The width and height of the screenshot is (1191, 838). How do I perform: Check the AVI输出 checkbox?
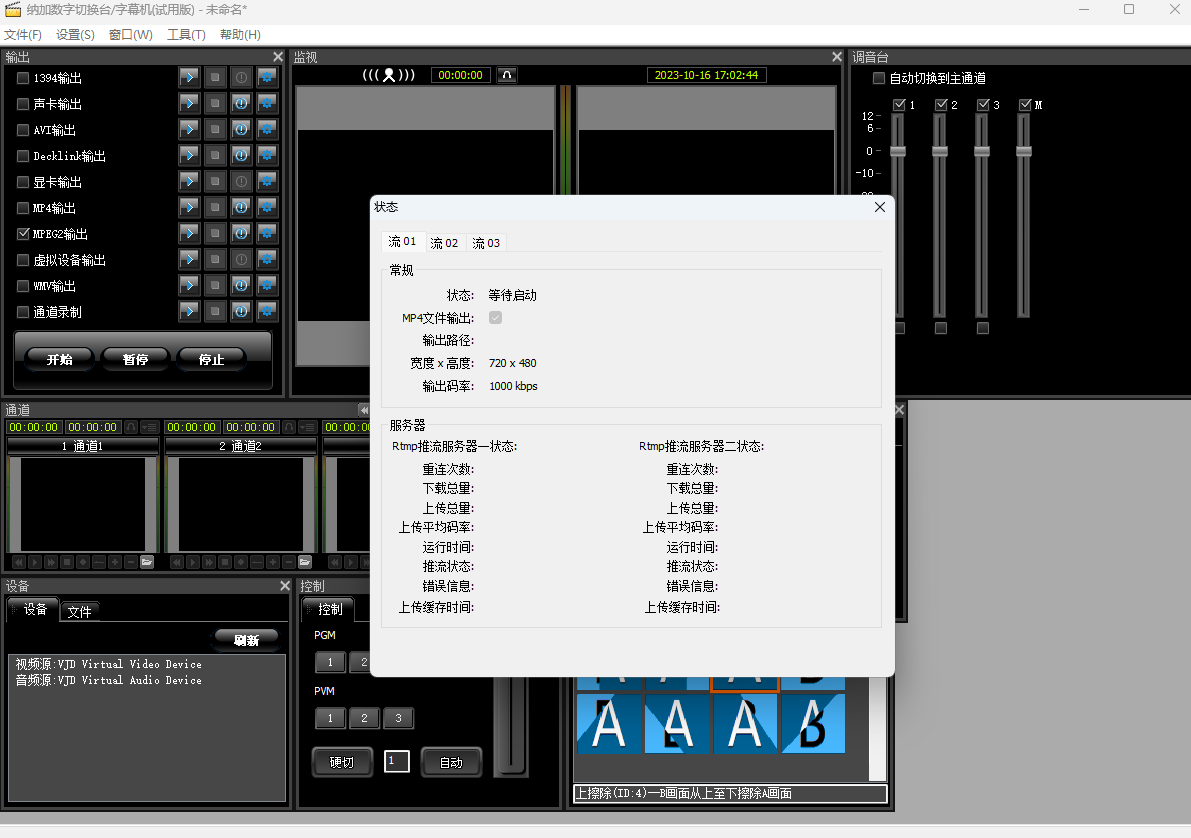[x=23, y=130]
